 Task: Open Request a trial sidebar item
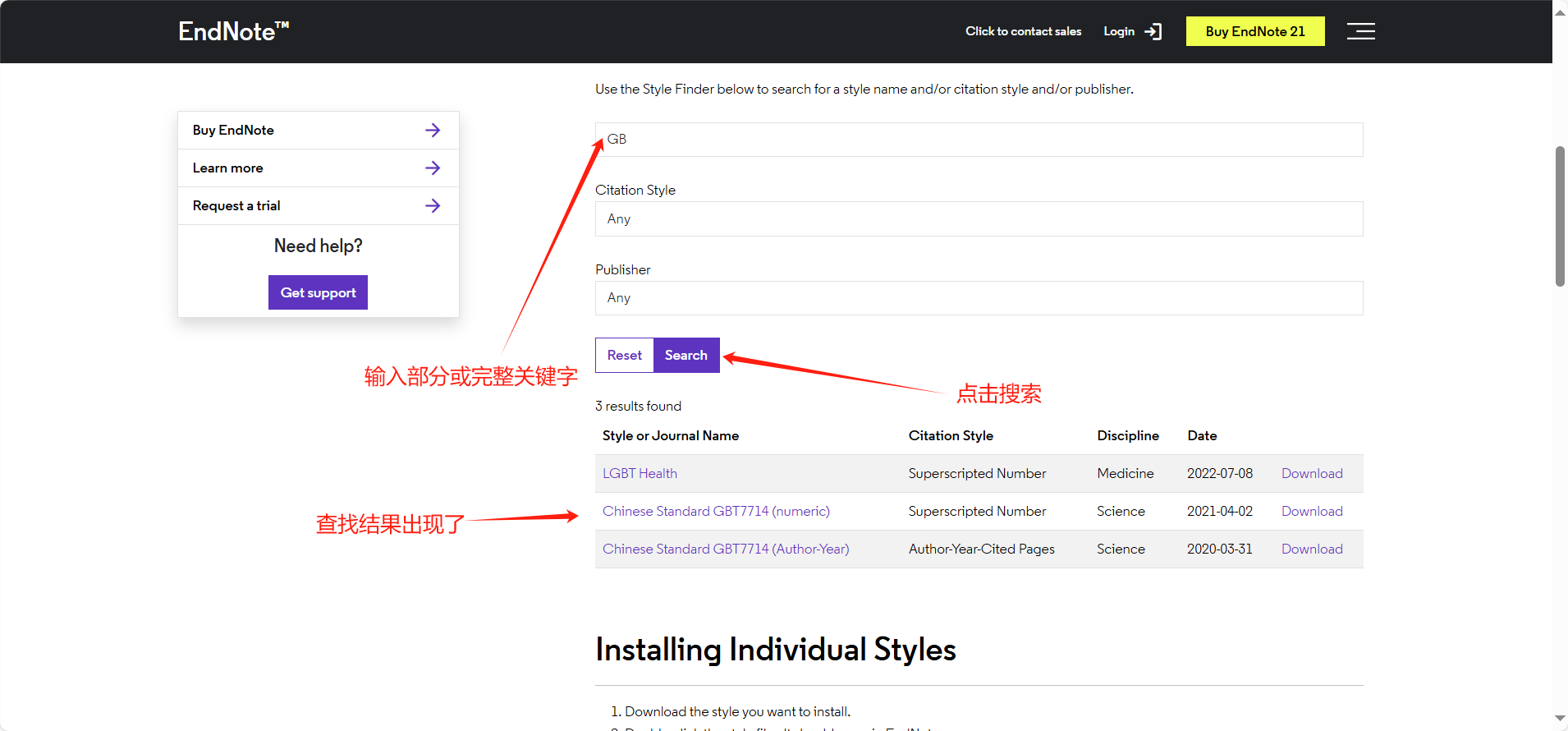coord(319,205)
